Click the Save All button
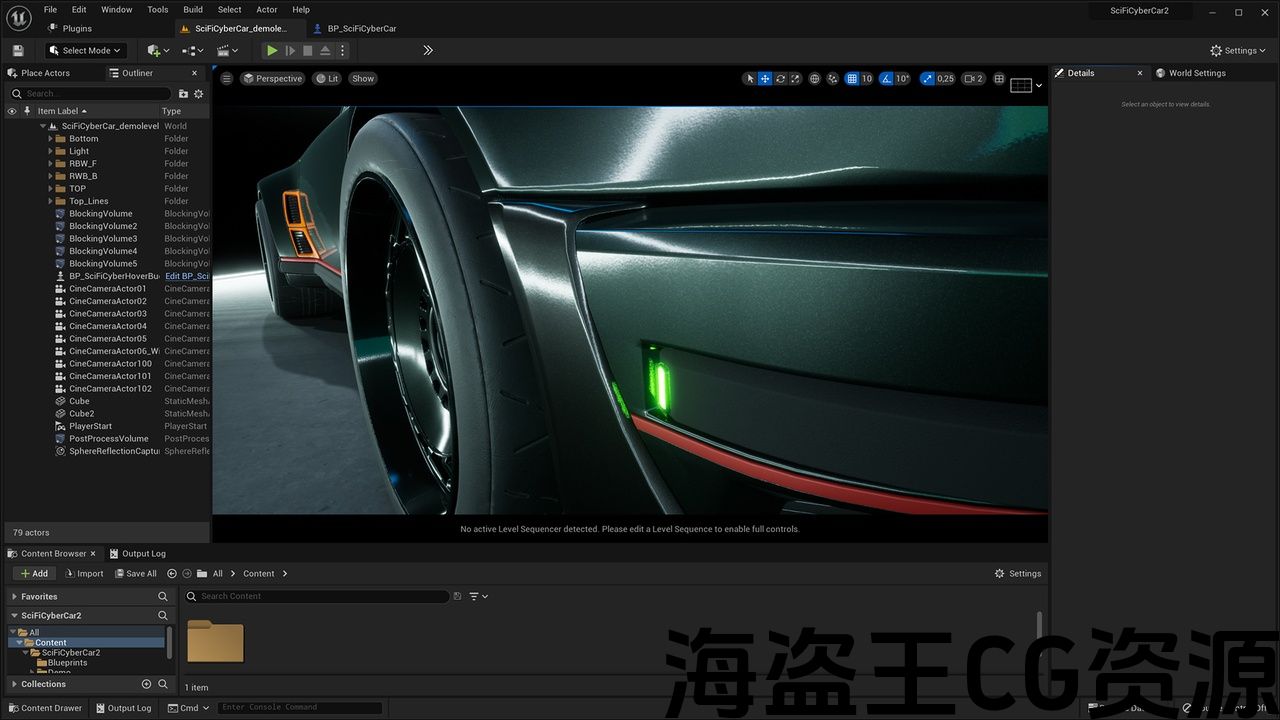Image resolution: width=1280 pixels, height=720 pixels. (x=135, y=574)
